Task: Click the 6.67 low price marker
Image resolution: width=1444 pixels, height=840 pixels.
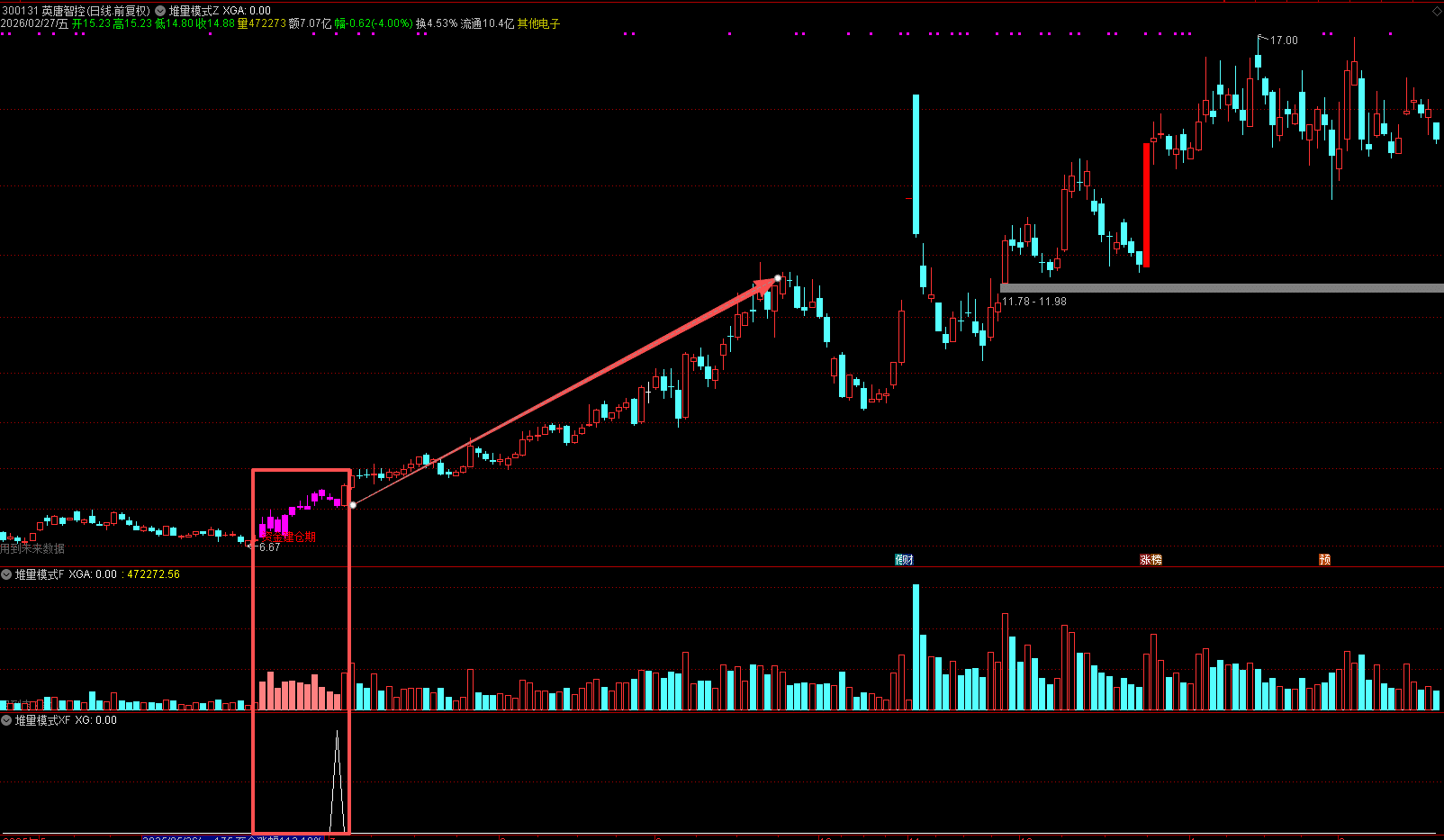Action: [x=268, y=546]
